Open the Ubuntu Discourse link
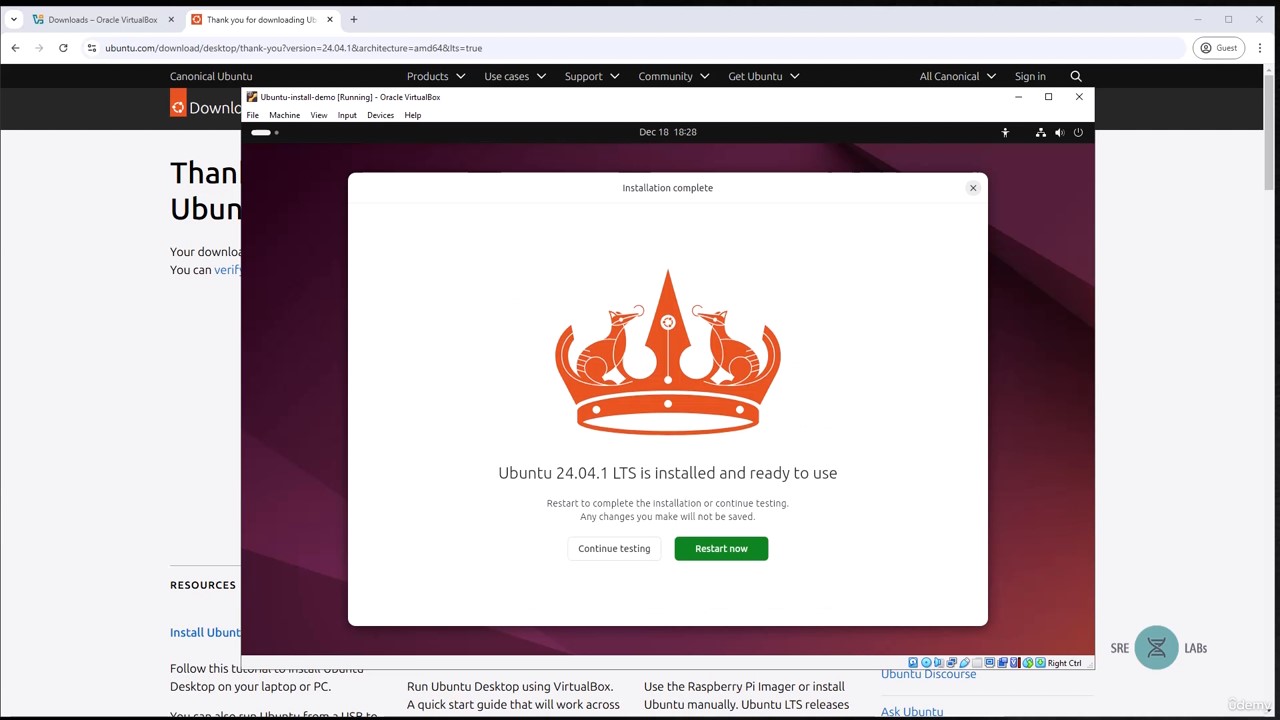Screen dimensions: 1280x720 pyautogui.click(x=928, y=674)
